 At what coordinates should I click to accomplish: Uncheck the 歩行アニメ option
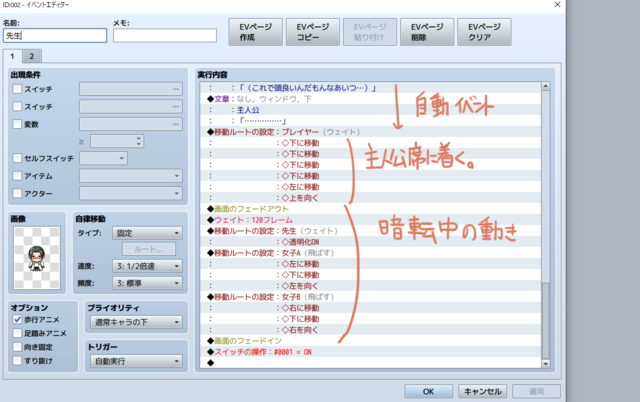coord(17,320)
